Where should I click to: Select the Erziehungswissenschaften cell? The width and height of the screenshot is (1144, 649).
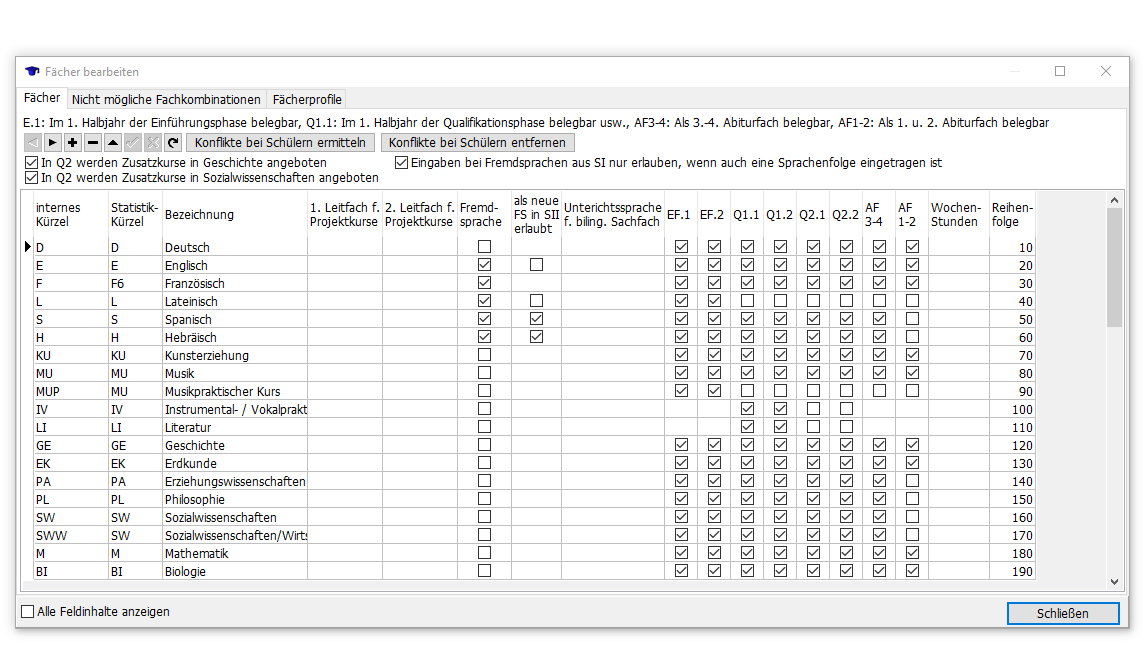pyautogui.click(x=235, y=481)
